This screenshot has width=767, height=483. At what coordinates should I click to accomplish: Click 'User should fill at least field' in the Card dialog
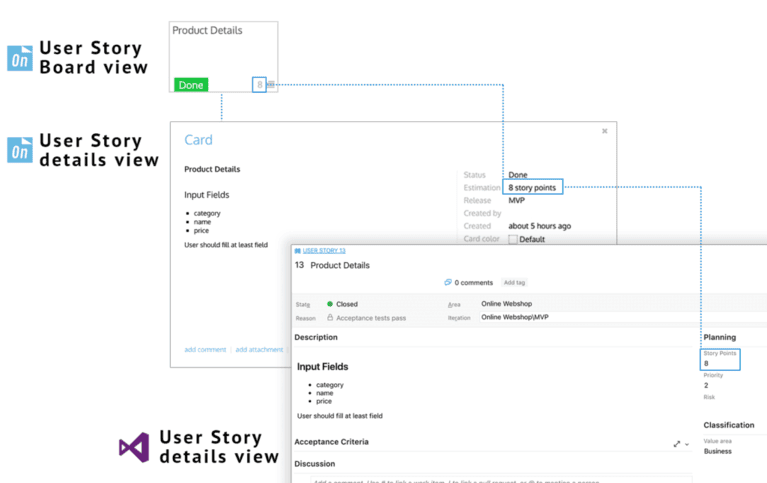(x=226, y=245)
